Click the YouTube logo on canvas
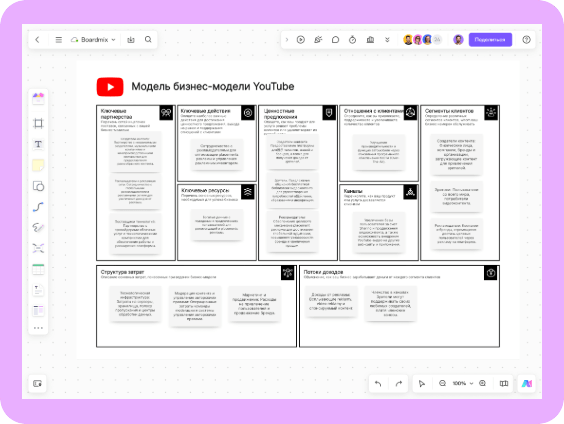Image resolution: width=564 pixels, height=424 pixels. (x=110, y=87)
